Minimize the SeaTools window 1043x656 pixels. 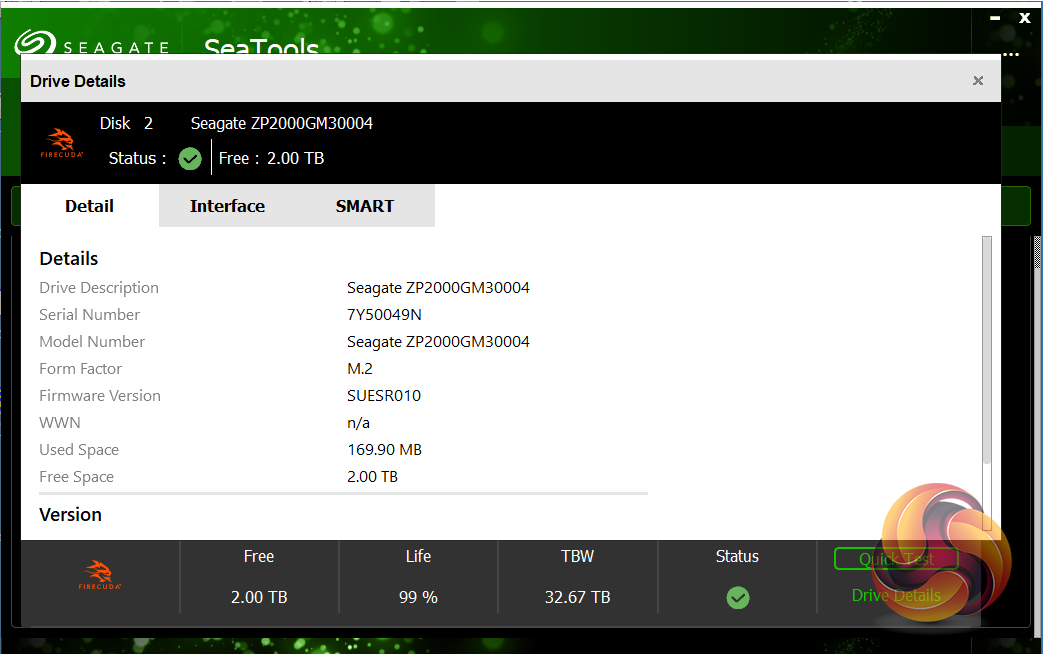pos(995,19)
